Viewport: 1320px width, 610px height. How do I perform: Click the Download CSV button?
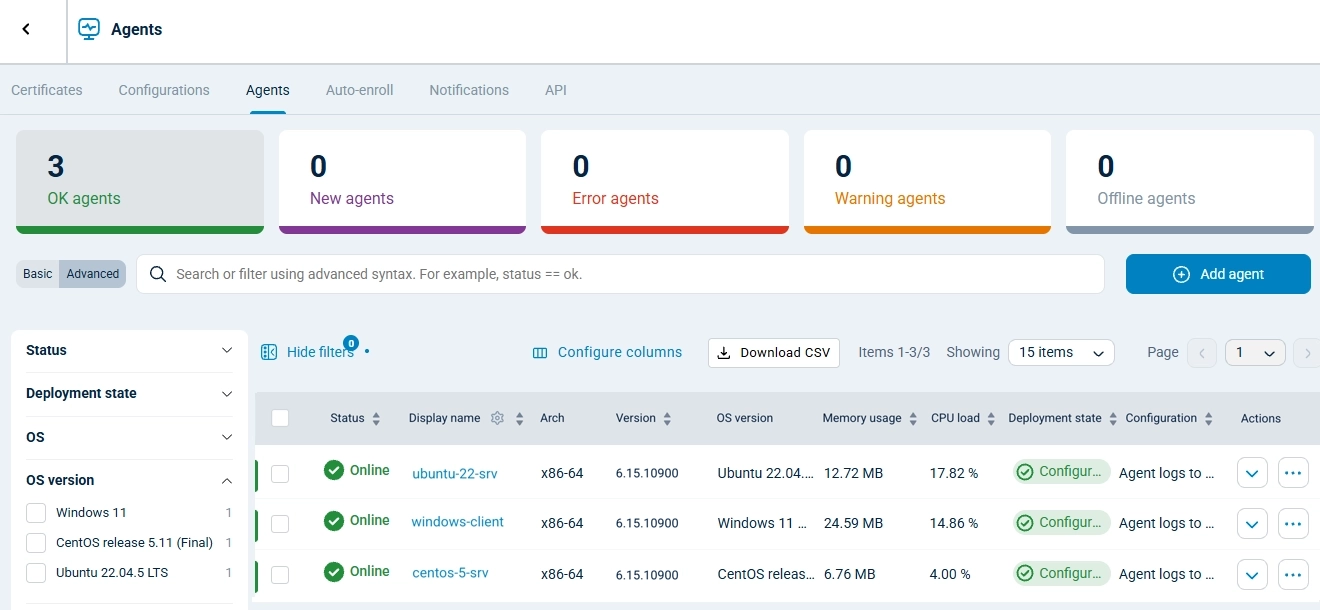(774, 352)
